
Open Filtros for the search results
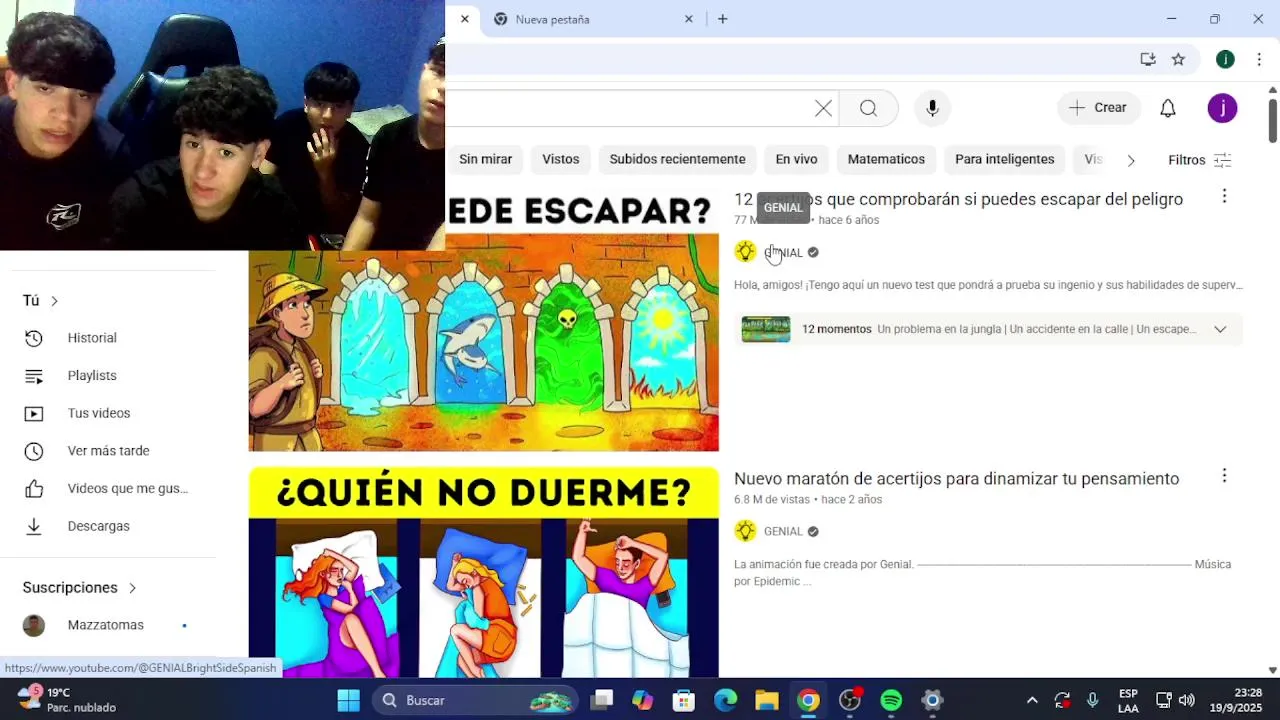click(1199, 160)
